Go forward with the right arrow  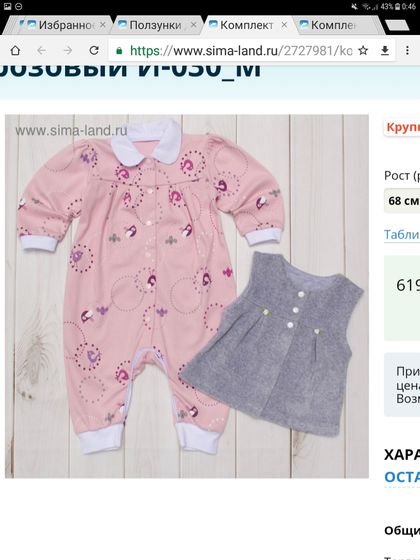(68, 51)
